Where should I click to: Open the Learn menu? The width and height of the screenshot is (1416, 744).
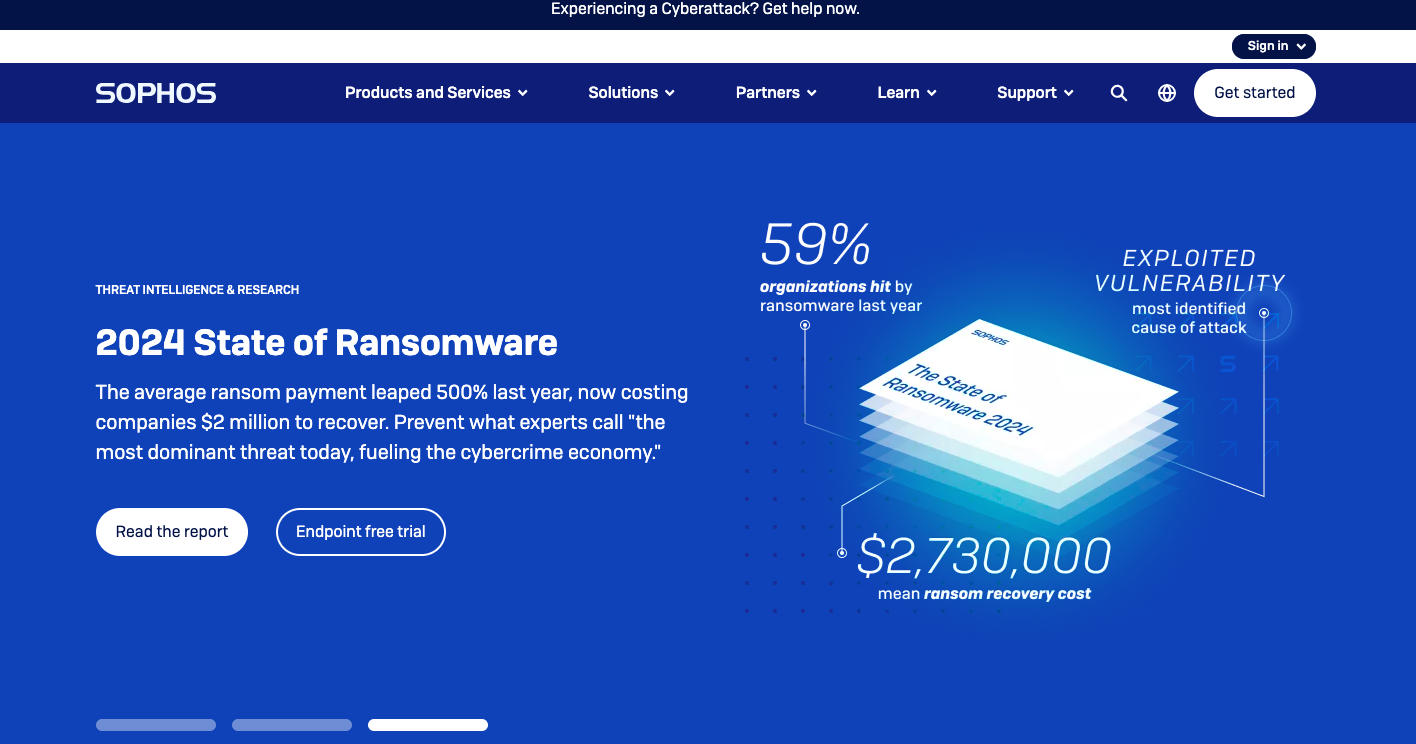click(x=906, y=93)
